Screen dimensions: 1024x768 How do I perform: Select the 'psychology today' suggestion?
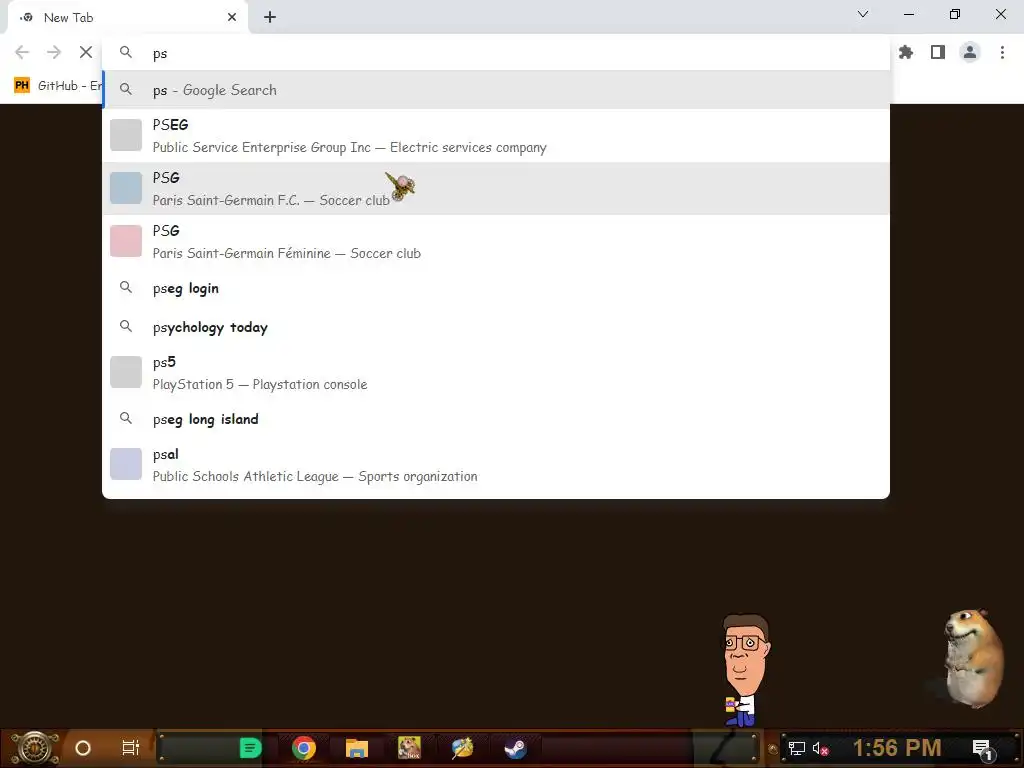pyautogui.click(x=496, y=327)
